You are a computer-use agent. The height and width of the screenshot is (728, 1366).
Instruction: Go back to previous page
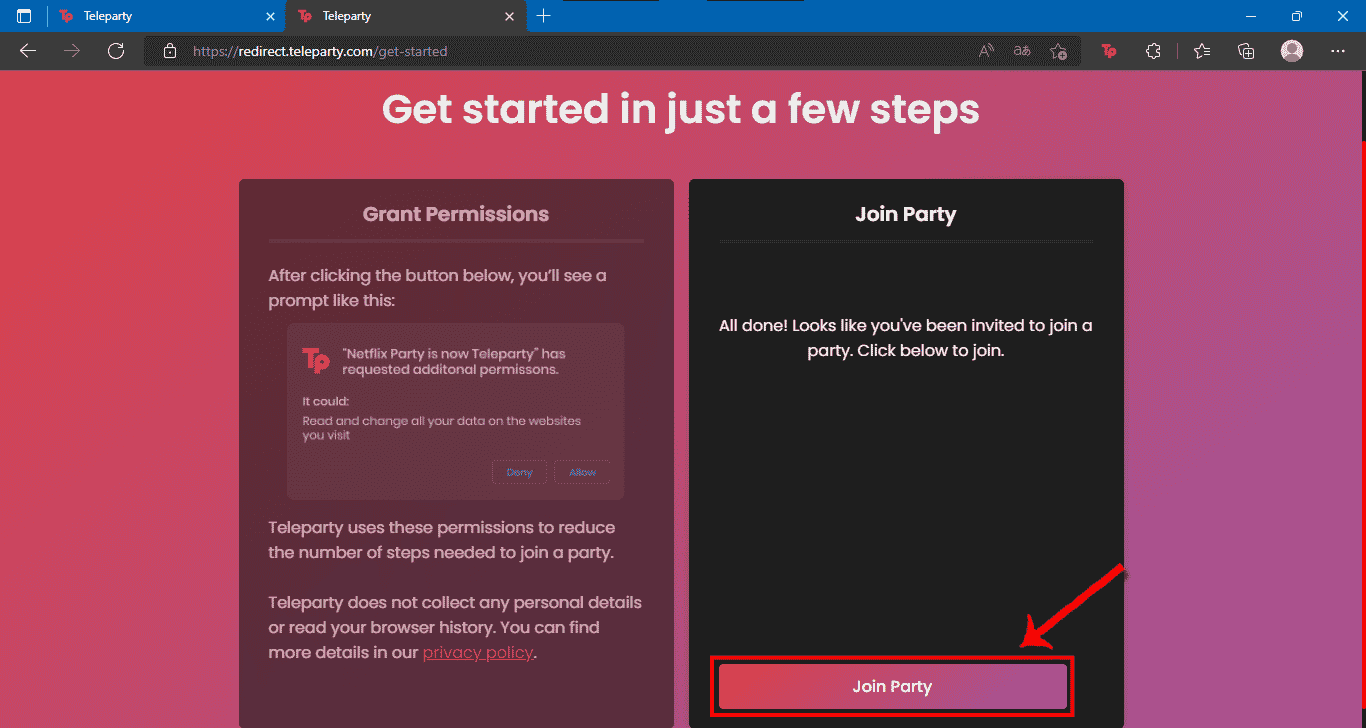28,51
